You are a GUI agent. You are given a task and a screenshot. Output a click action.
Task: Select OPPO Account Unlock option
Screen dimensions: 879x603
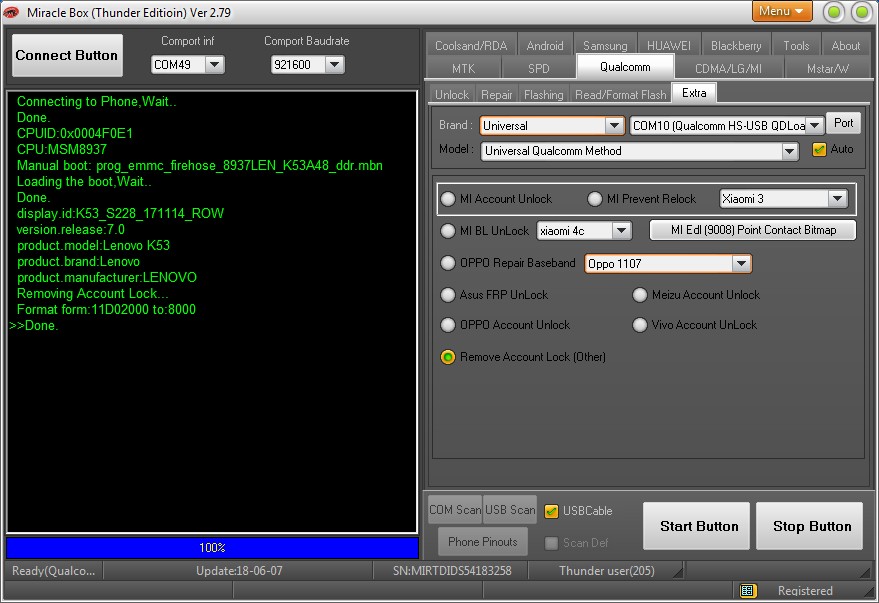[448, 325]
